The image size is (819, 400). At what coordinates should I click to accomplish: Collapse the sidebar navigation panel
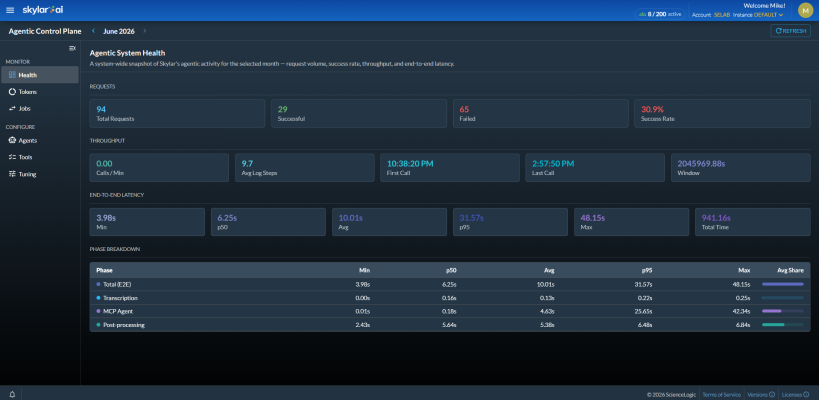[73, 48]
